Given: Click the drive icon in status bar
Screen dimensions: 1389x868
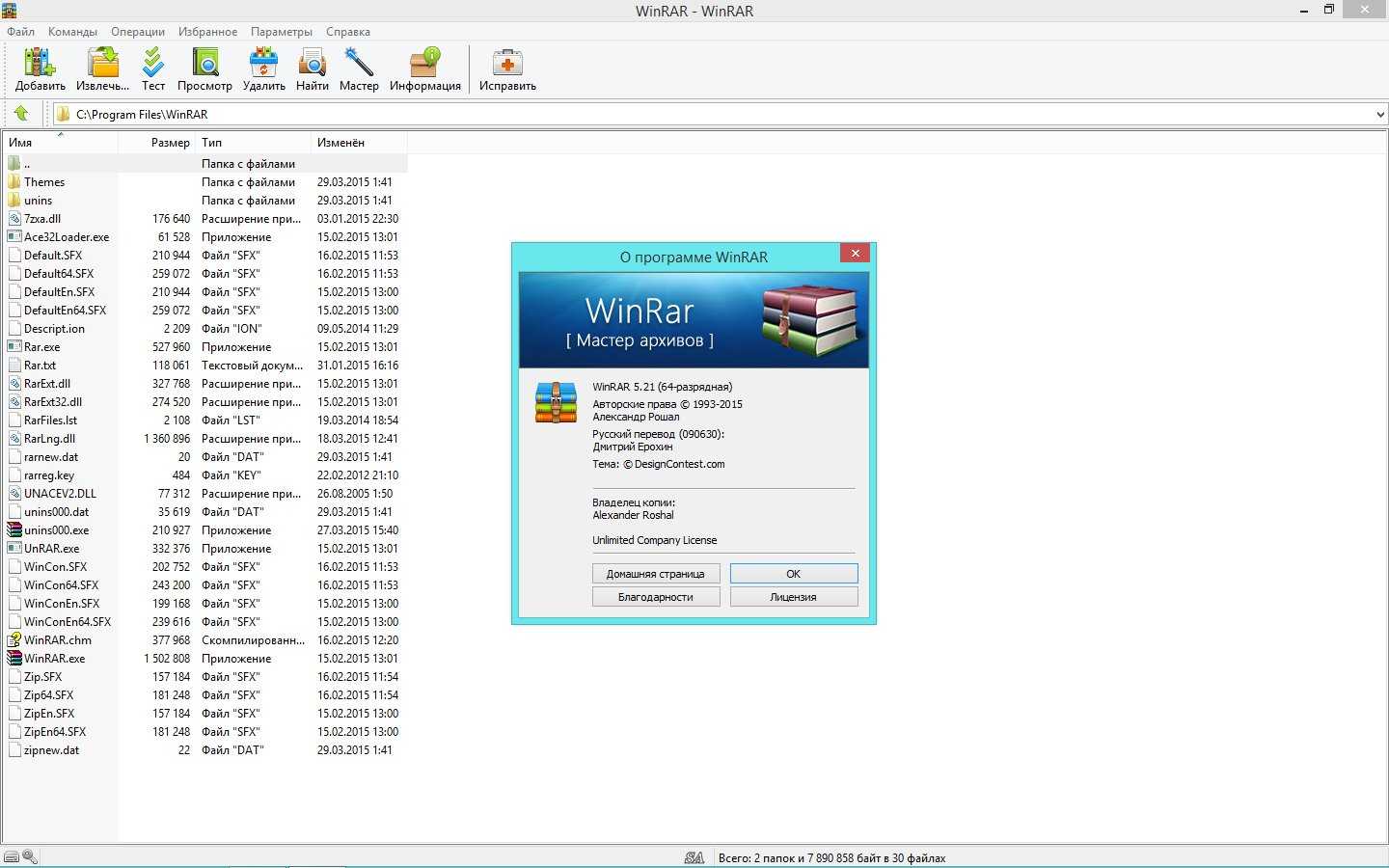Looking at the screenshot, I should coord(11,856).
